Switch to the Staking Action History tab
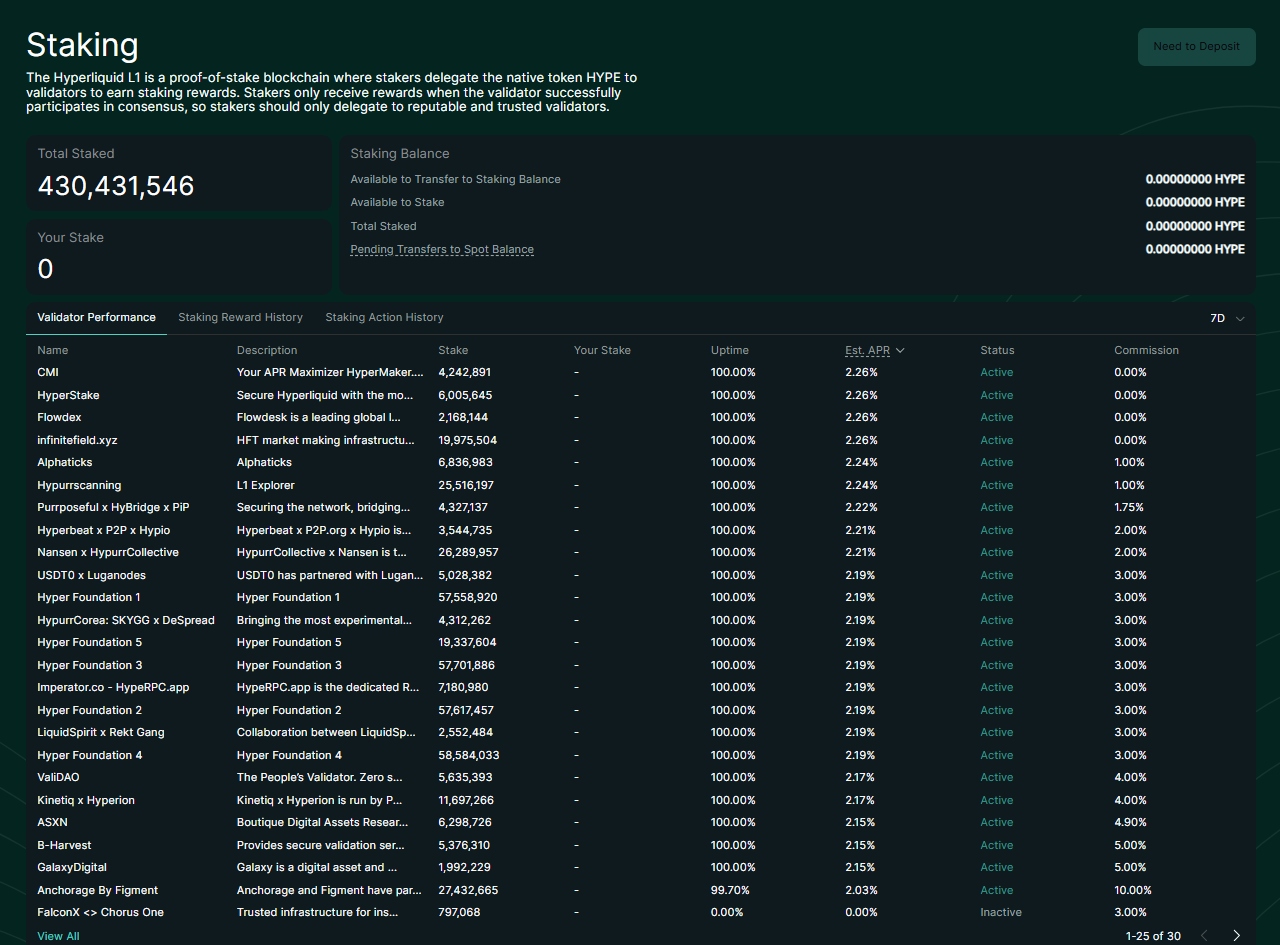 click(384, 317)
